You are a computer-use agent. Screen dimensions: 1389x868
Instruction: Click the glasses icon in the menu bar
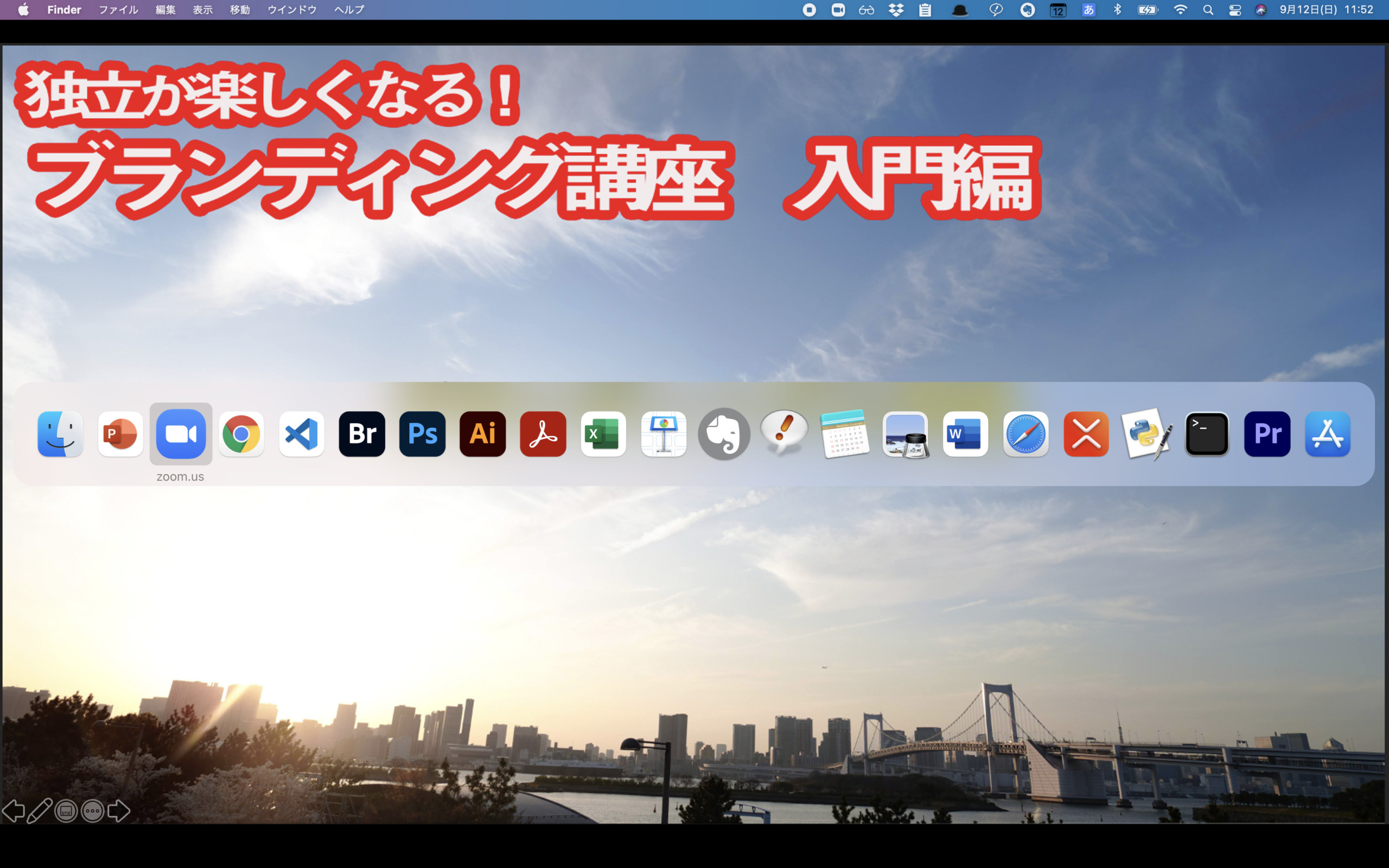point(866,10)
